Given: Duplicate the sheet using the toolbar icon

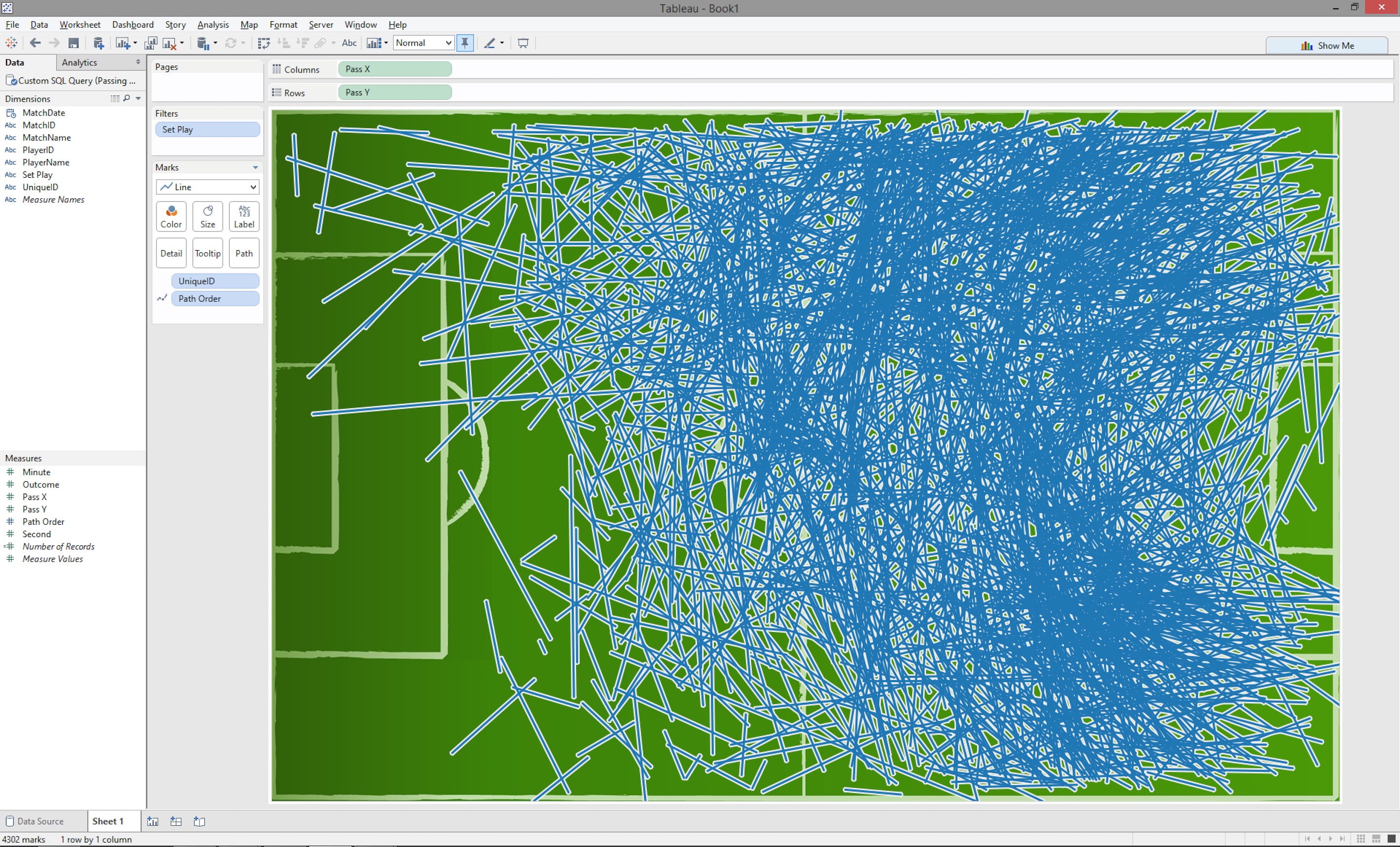Looking at the screenshot, I should click(x=151, y=42).
